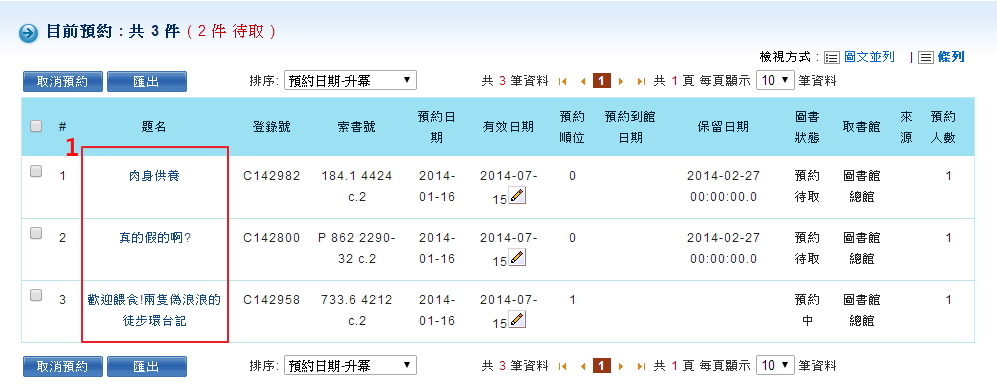This screenshot has height=384, width=997.
Task: Click the 索書號 column header
Action: tap(356, 127)
